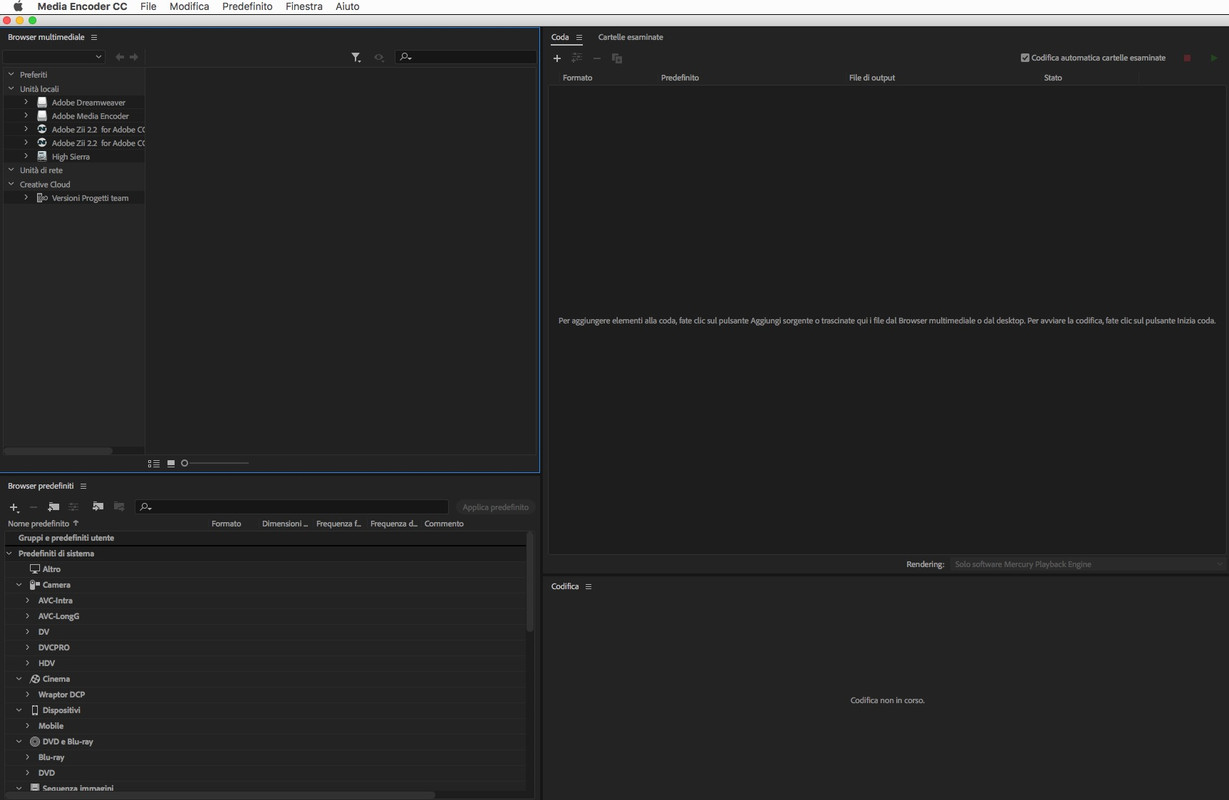Click the red Stop queue button
Image resolution: width=1229 pixels, height=800 pixels.
pyautogui.click(x=1187, y=58)
